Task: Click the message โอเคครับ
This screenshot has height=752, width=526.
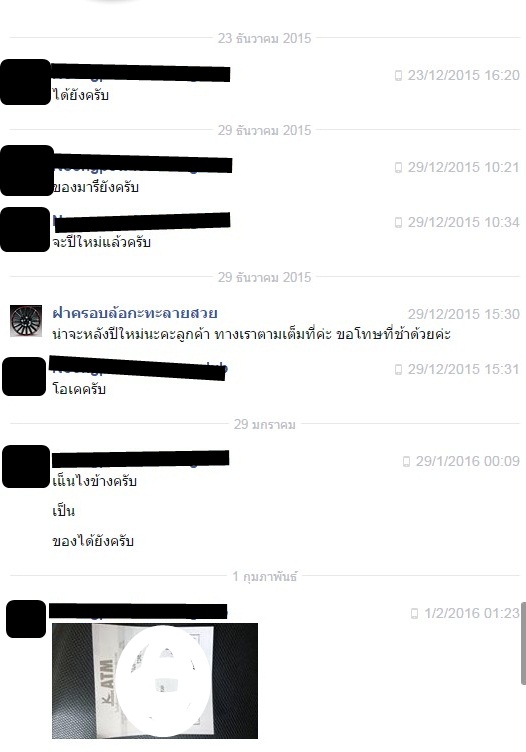Action: point(79,389)
